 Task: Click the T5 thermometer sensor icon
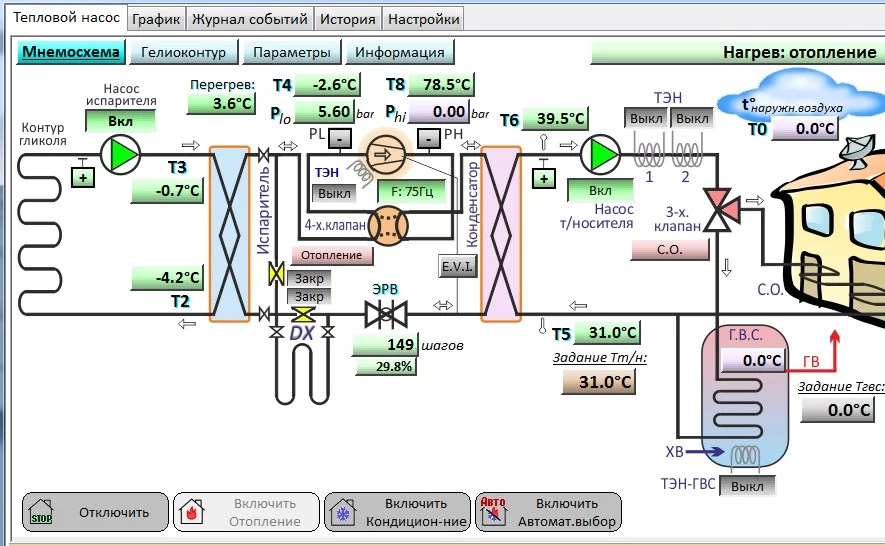pos(542,326)
